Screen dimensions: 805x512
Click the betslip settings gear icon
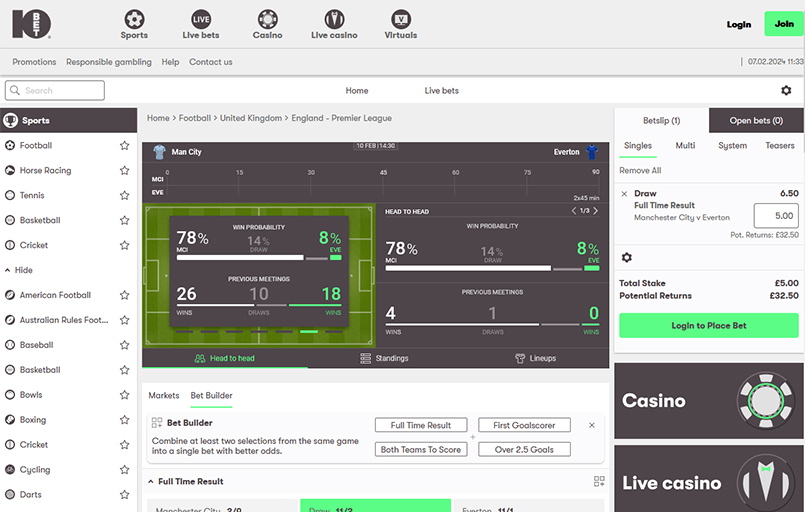click(x=627, y=257)
